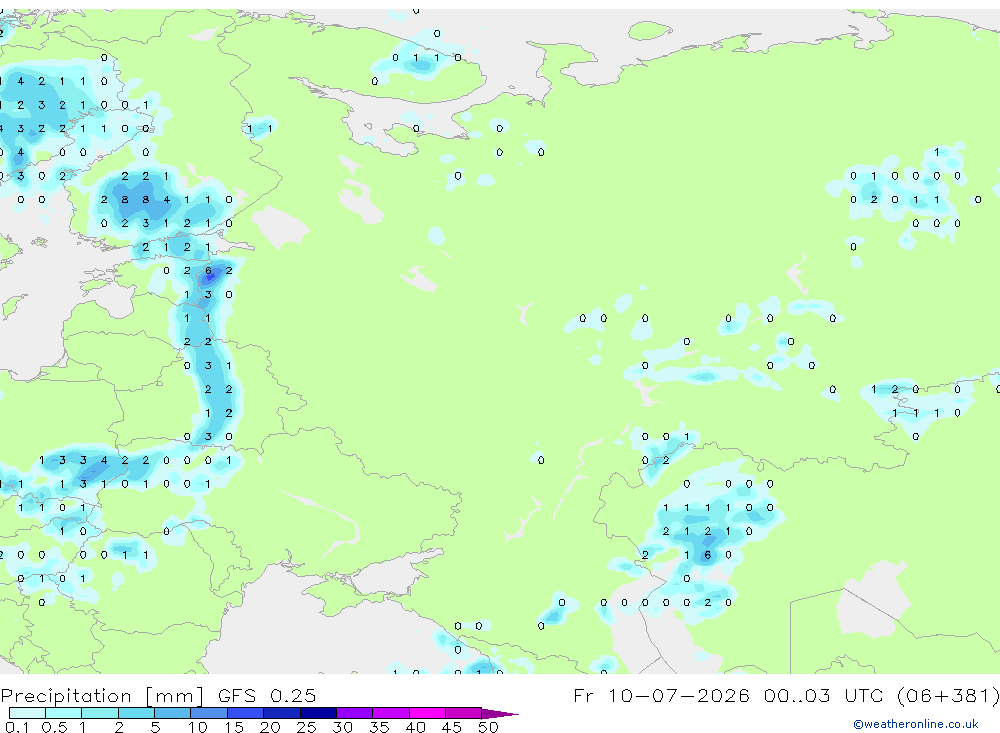Click the legend scale value "35"
The height and width of the screenshot is (733, 1000).
coord(379,727)
